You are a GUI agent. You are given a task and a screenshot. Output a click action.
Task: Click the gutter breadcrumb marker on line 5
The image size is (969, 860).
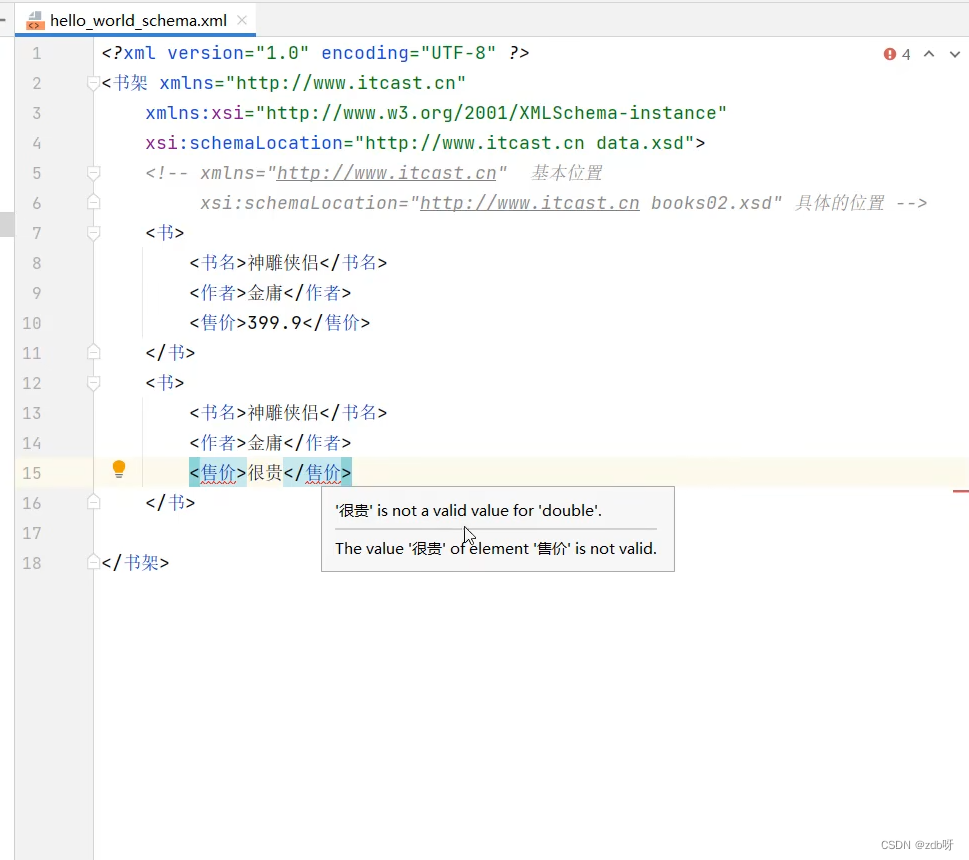pos(93,171)
